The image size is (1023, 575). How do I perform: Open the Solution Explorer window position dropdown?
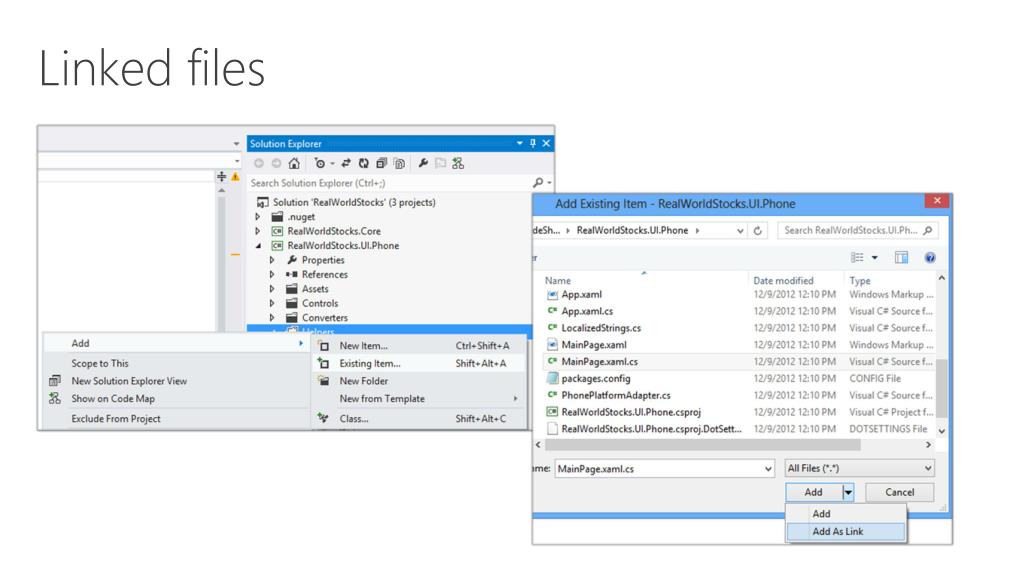click(x=519, y=143)
